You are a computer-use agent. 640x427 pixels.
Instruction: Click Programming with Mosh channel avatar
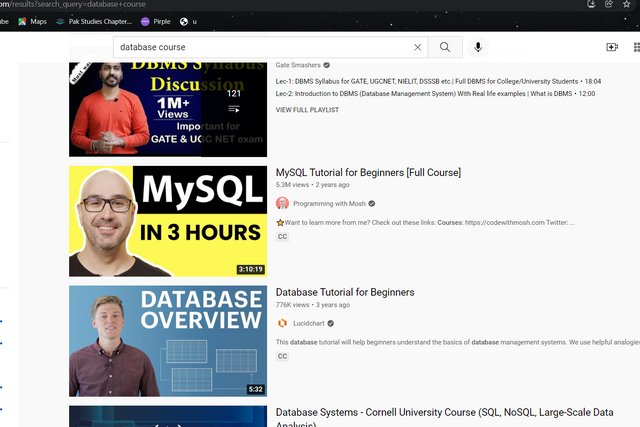(282, 203)
